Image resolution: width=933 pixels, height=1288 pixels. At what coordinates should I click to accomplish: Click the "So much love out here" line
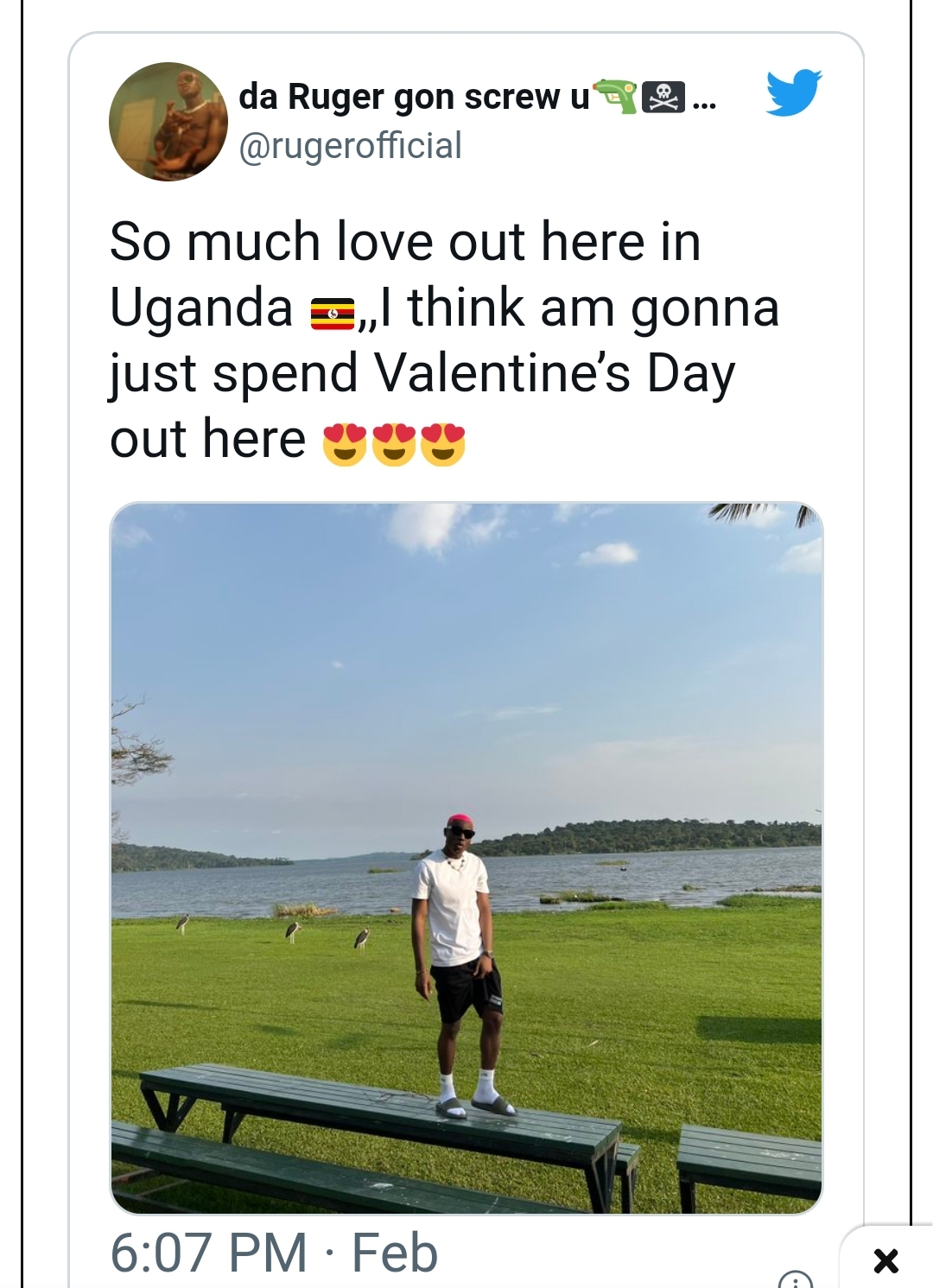(404, 241)
